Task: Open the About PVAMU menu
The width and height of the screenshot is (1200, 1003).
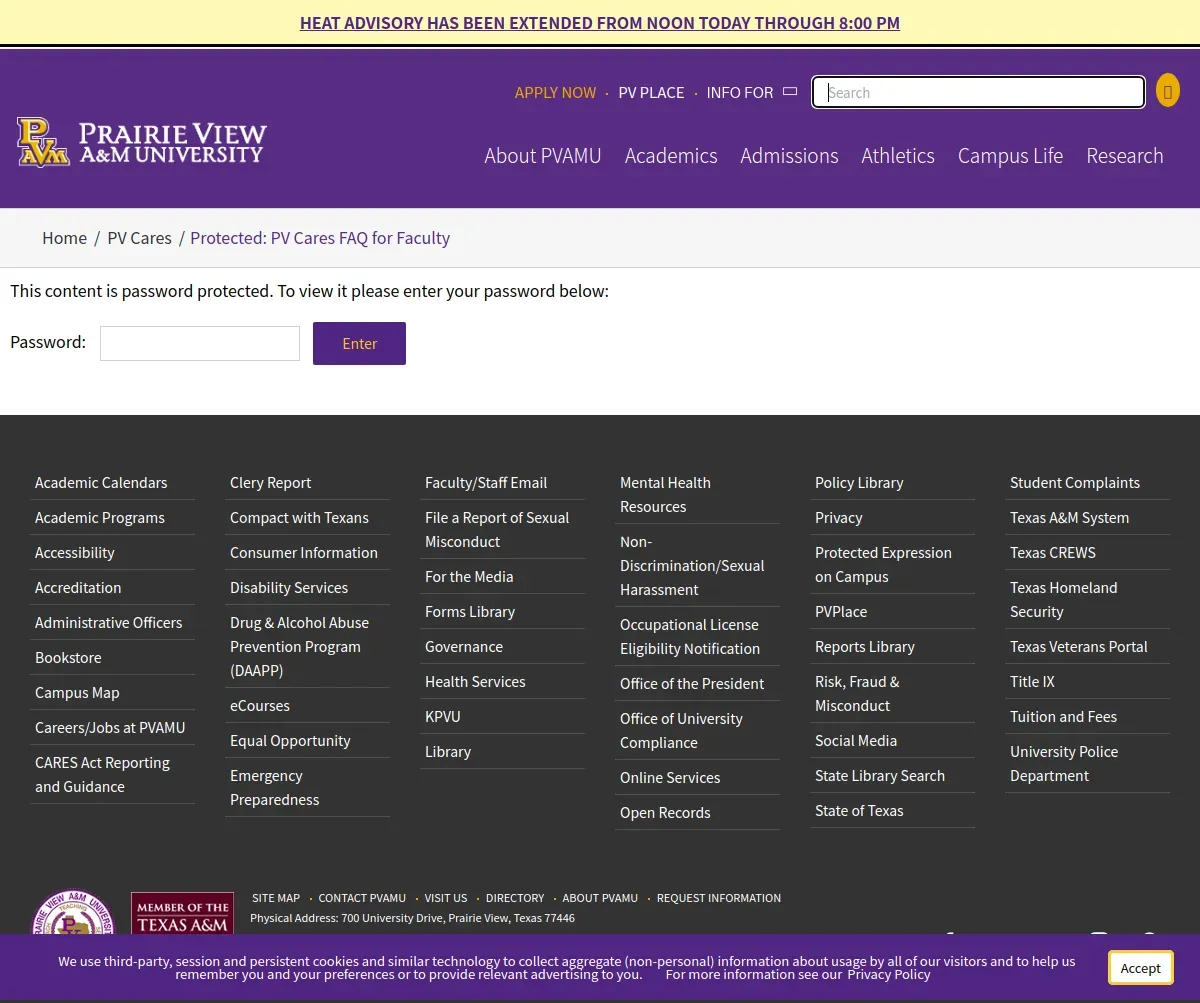Action: pyautogui.click(x=543, y=156)
